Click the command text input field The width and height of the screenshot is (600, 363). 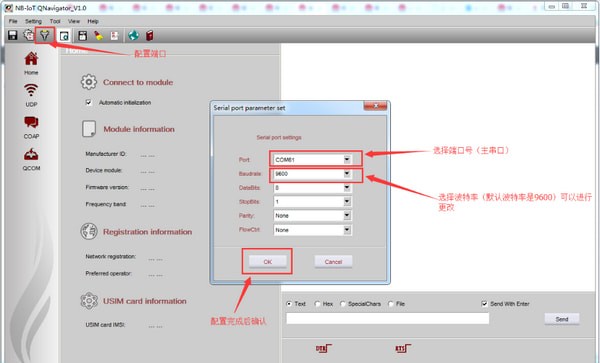pyautogui.click(x=388, y=318)
